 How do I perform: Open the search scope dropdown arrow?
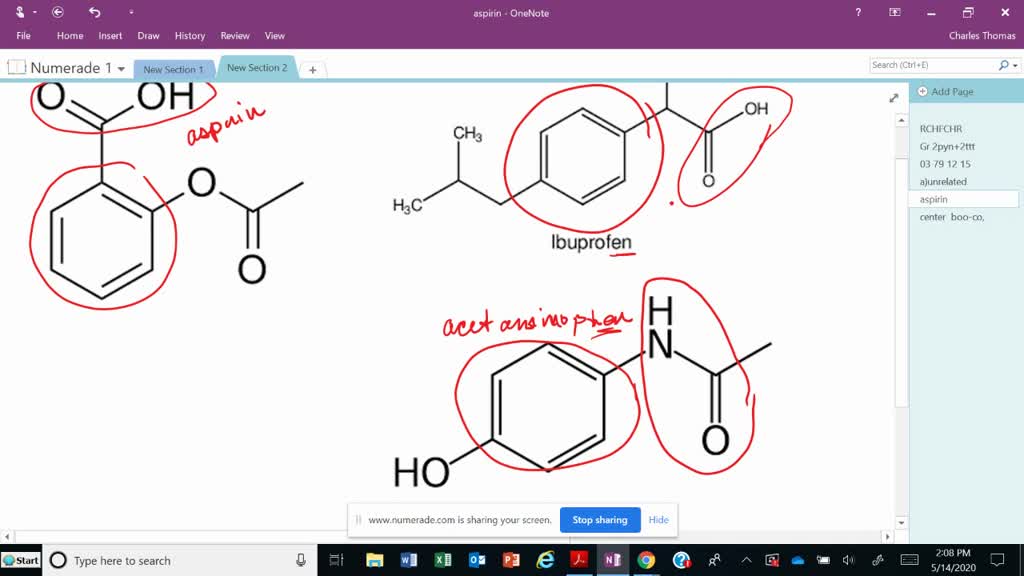pos(1013,63)
